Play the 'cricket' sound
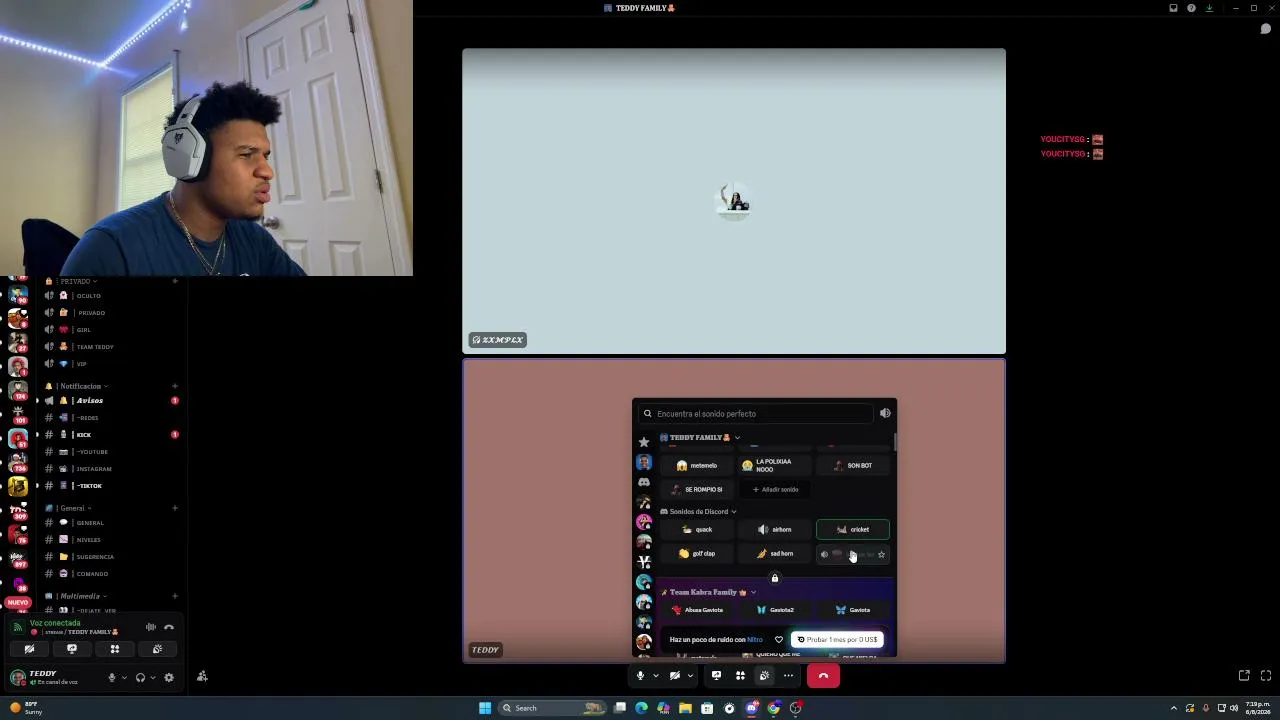Image resolution: width=1280 pixels, height=720 pixels. tap(853, 530)
